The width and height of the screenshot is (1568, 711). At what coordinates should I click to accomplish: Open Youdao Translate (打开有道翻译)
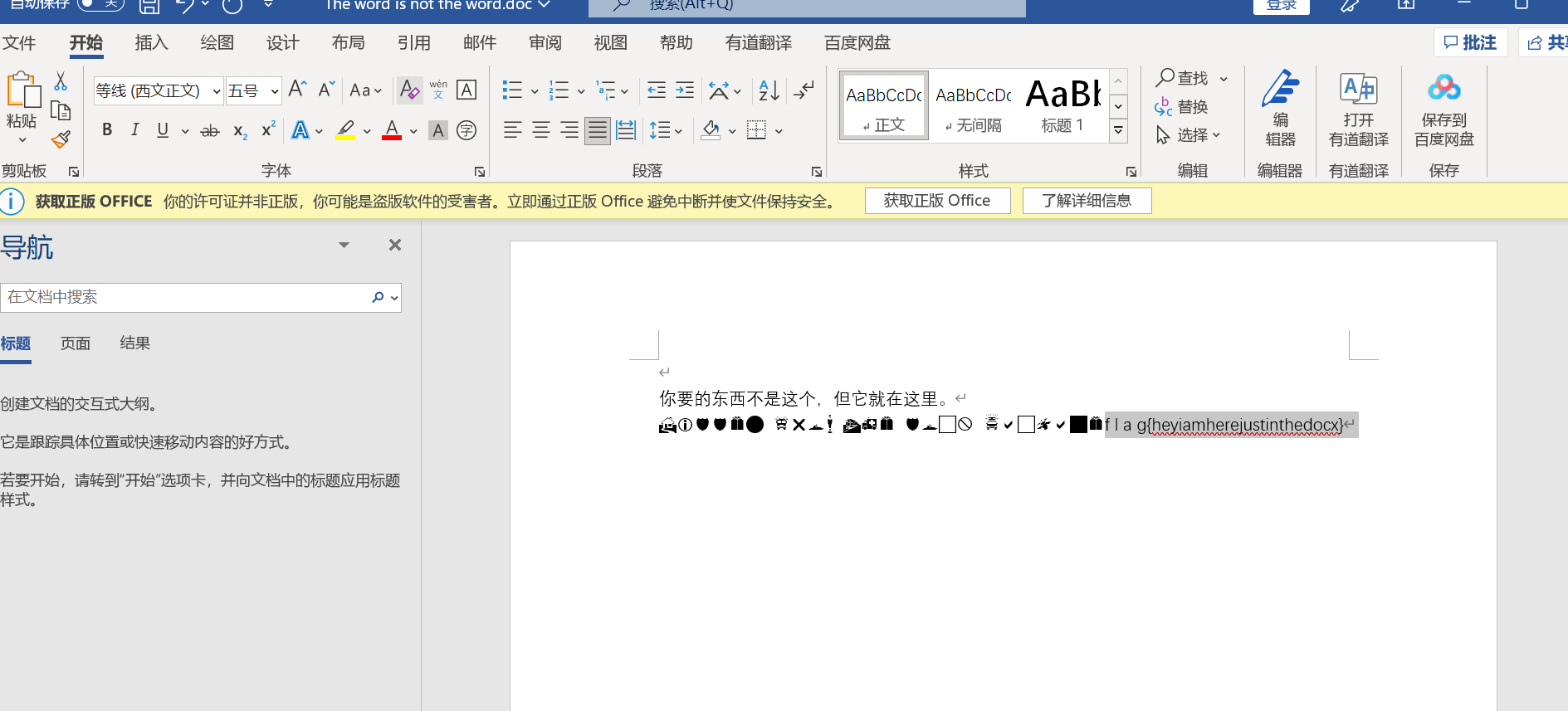[x=1359, y=110]
